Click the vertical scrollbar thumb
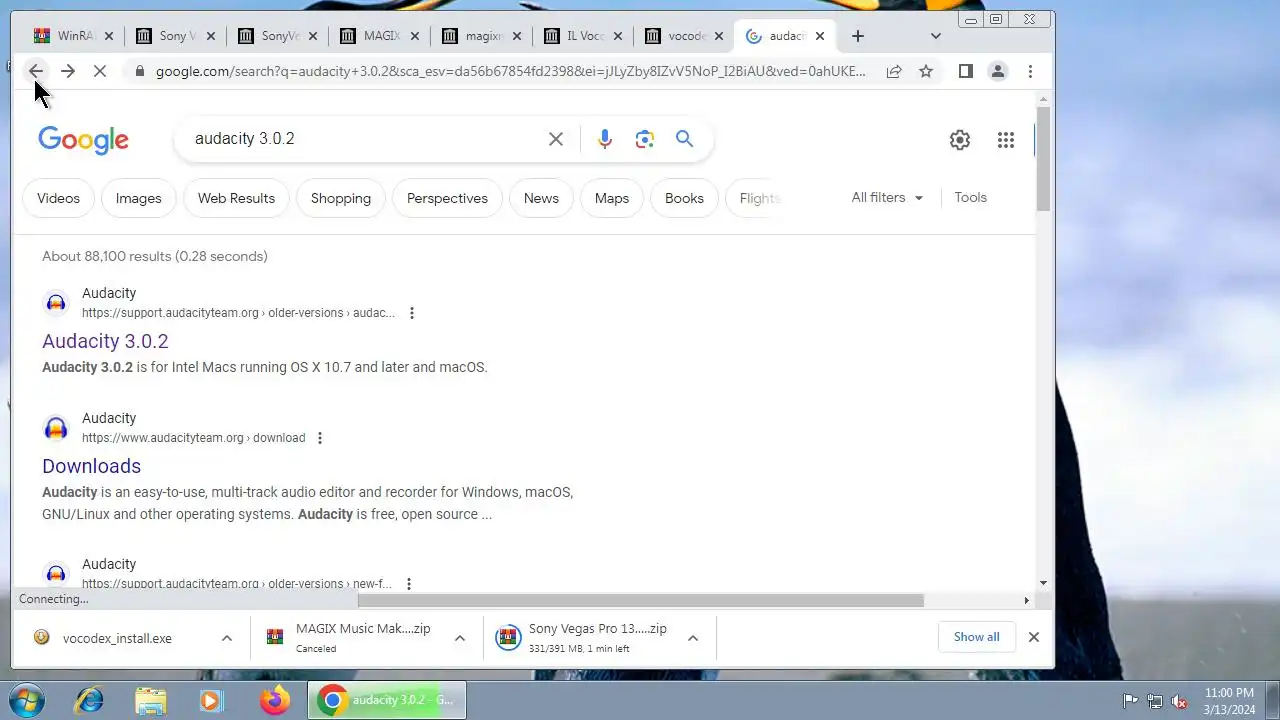This screenshot has height=720, width=1280. (1044, 158)
